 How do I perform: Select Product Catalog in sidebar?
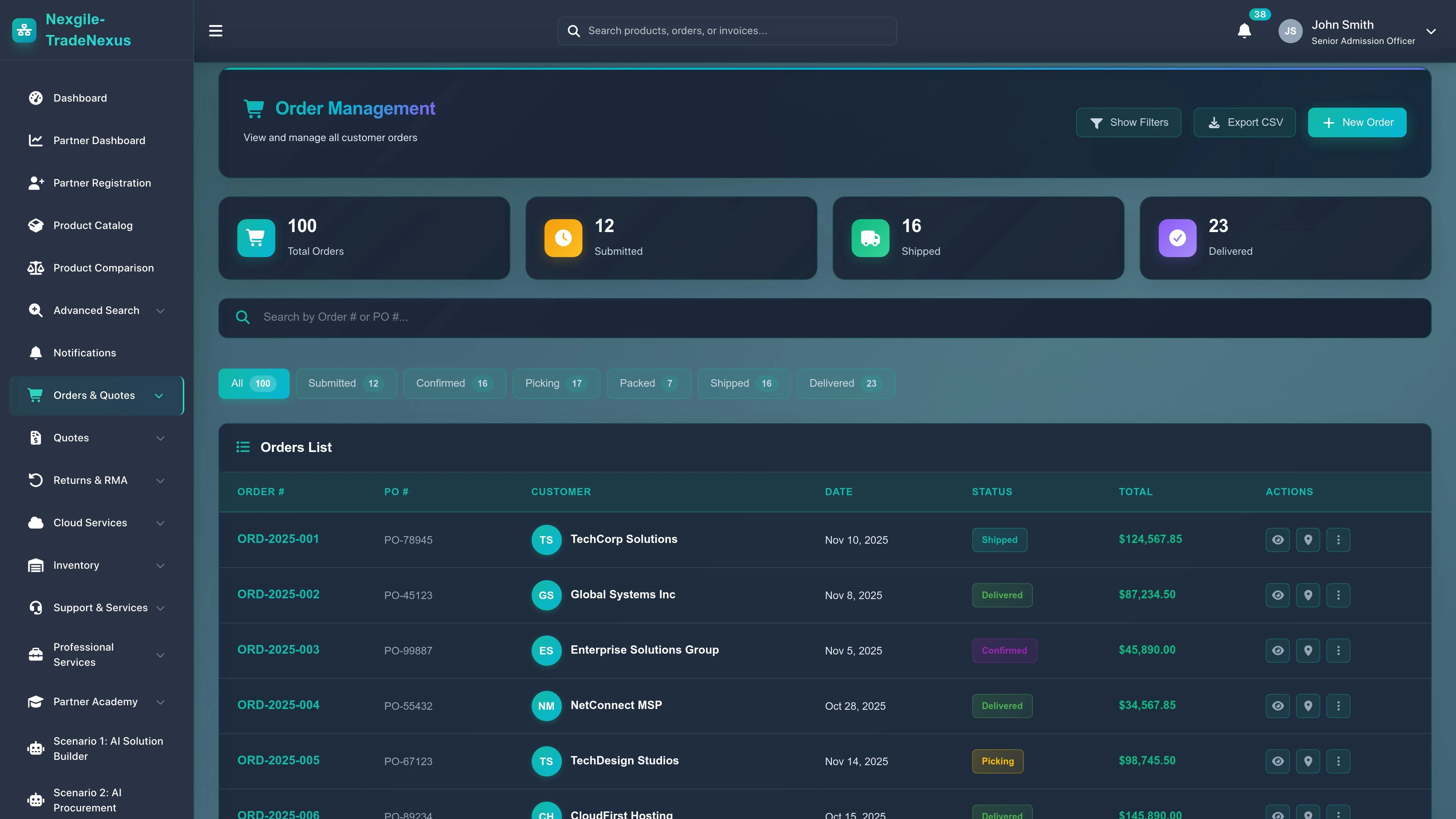[x=93, y=225]
